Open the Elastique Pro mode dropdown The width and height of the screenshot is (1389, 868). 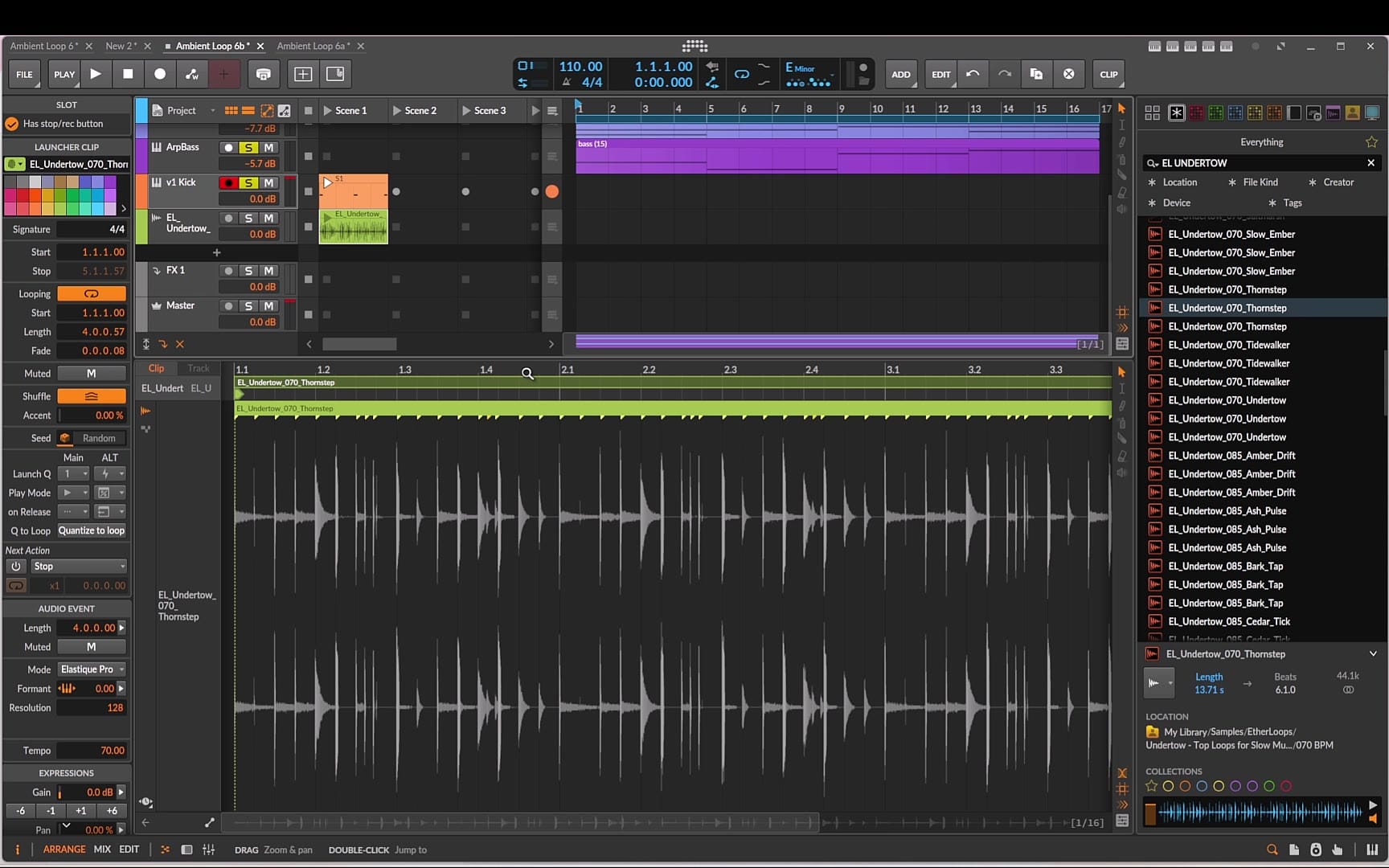[x=92, y=669]
